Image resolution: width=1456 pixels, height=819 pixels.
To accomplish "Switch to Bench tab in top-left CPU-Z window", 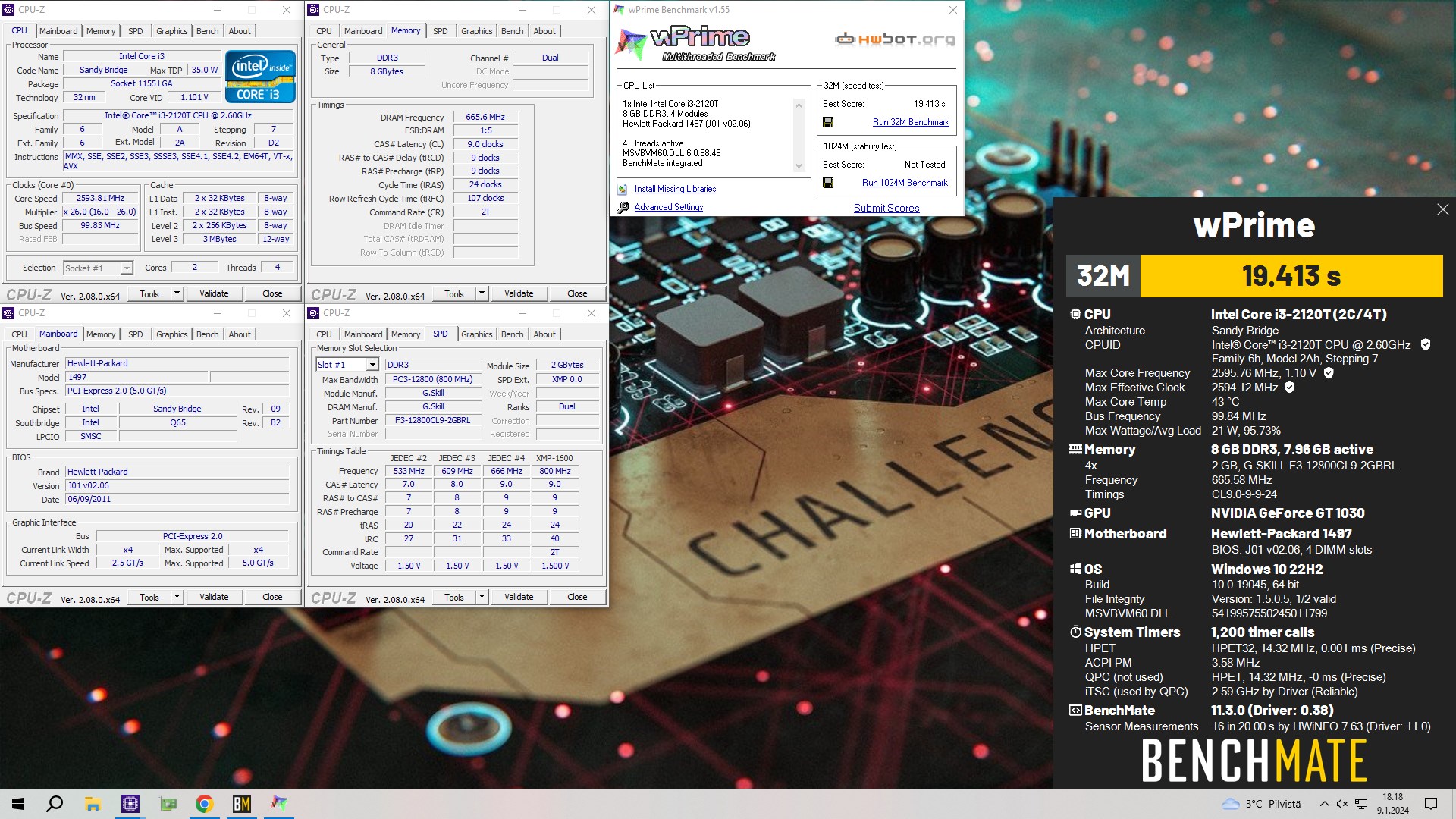I will pos(207,31).
